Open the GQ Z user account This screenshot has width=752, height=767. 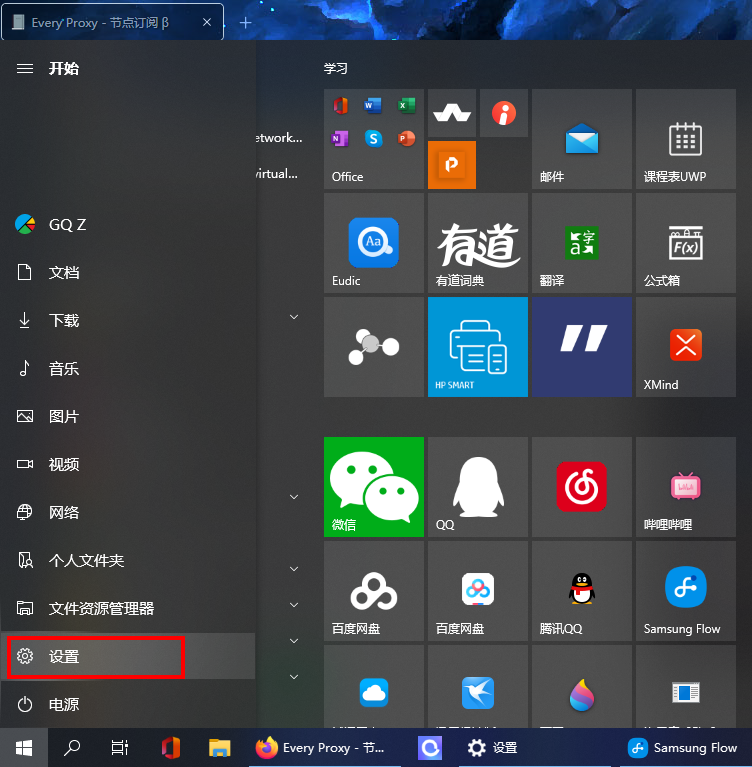tap(127, 225)
